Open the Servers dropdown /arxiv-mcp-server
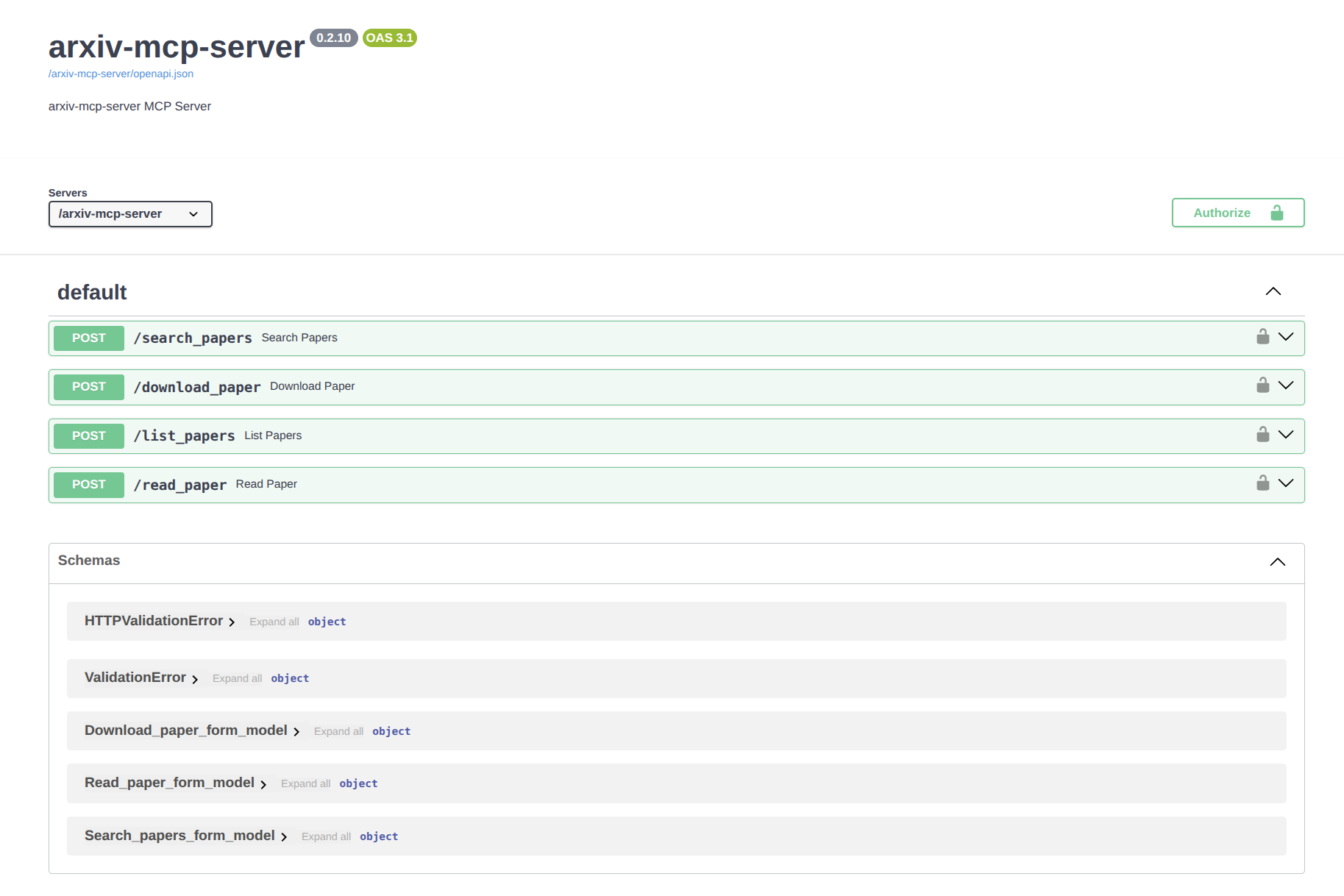1344x896 pixels. (x=130, y=214)
